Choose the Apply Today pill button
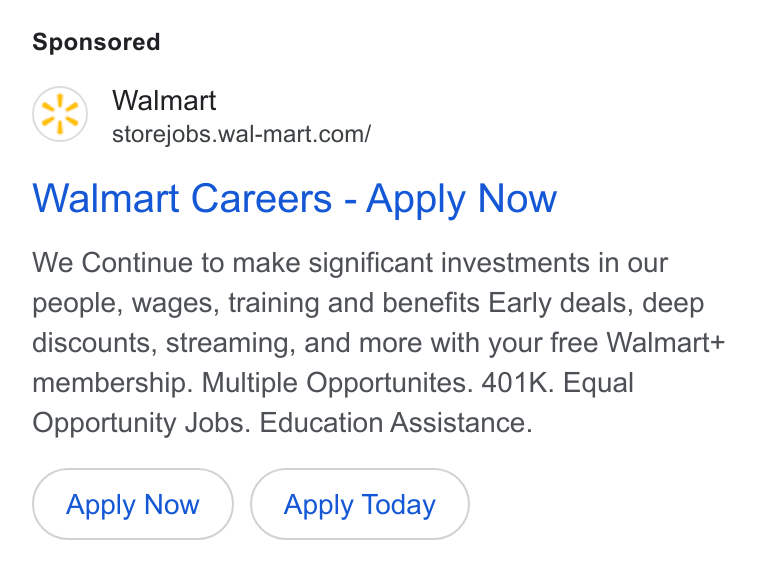This screenshot has width=760, height=572. coord(360,504)
